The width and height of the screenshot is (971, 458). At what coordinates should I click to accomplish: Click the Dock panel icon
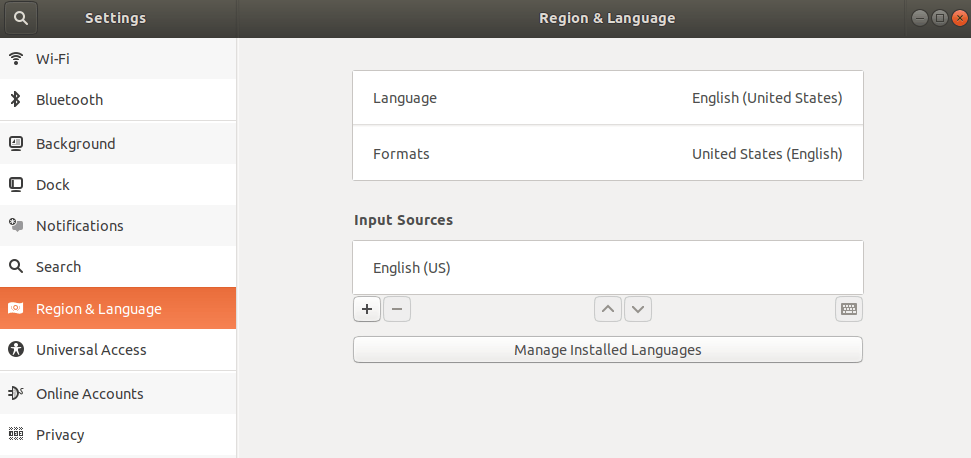(16, 184)
